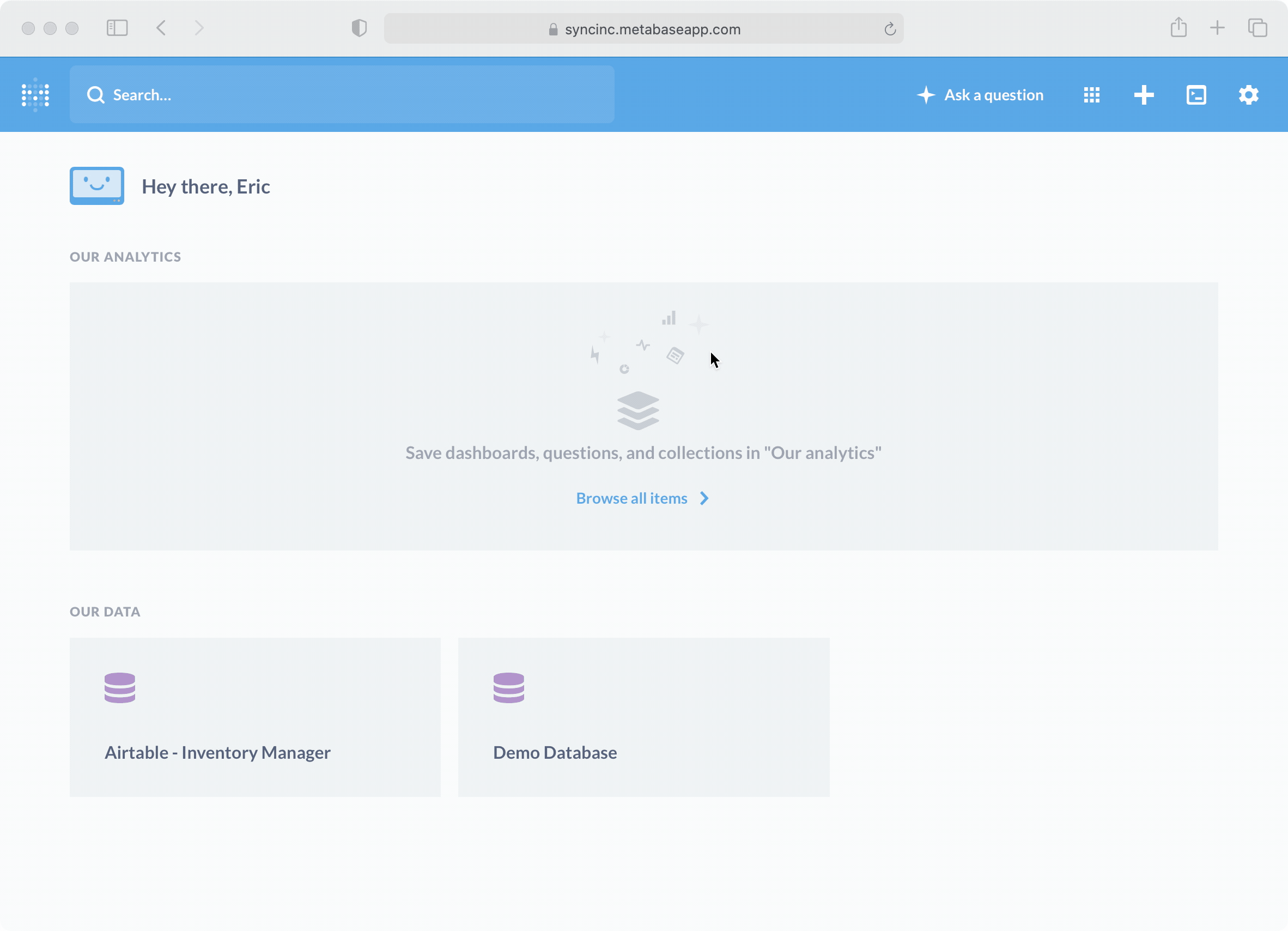Click the Metabase logo home icon
This screenshot has height=931, width=1288.
[x=35, y=94]
